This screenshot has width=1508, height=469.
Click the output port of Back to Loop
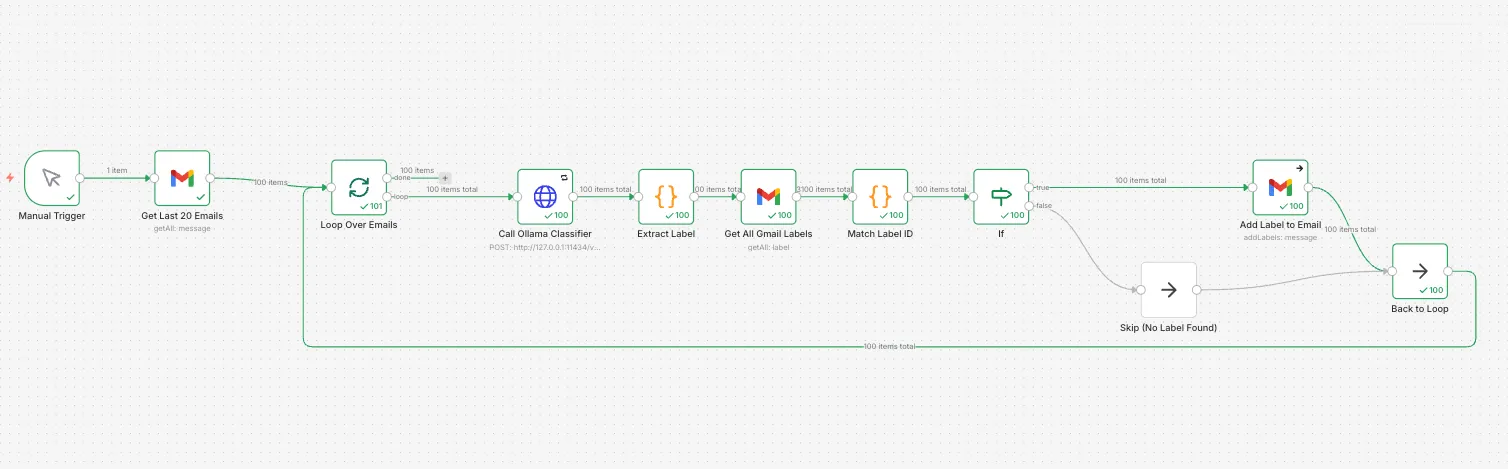[1448, 271]
